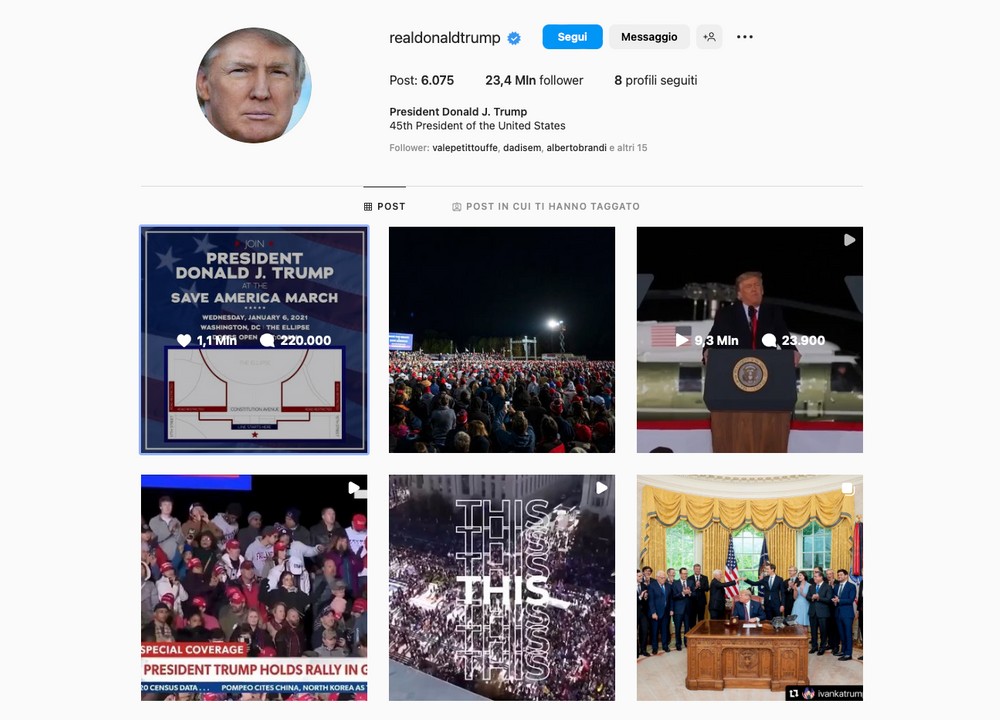Click the carousel icon on Oval Office post
The width and height of the screenshot is (1000, 720).
pyautogui.click(x=848, y=489)
